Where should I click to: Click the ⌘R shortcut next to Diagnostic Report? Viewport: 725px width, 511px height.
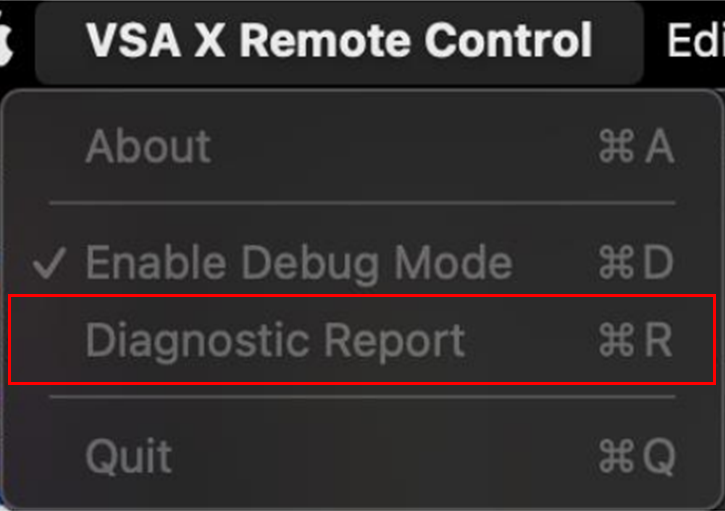635,340
